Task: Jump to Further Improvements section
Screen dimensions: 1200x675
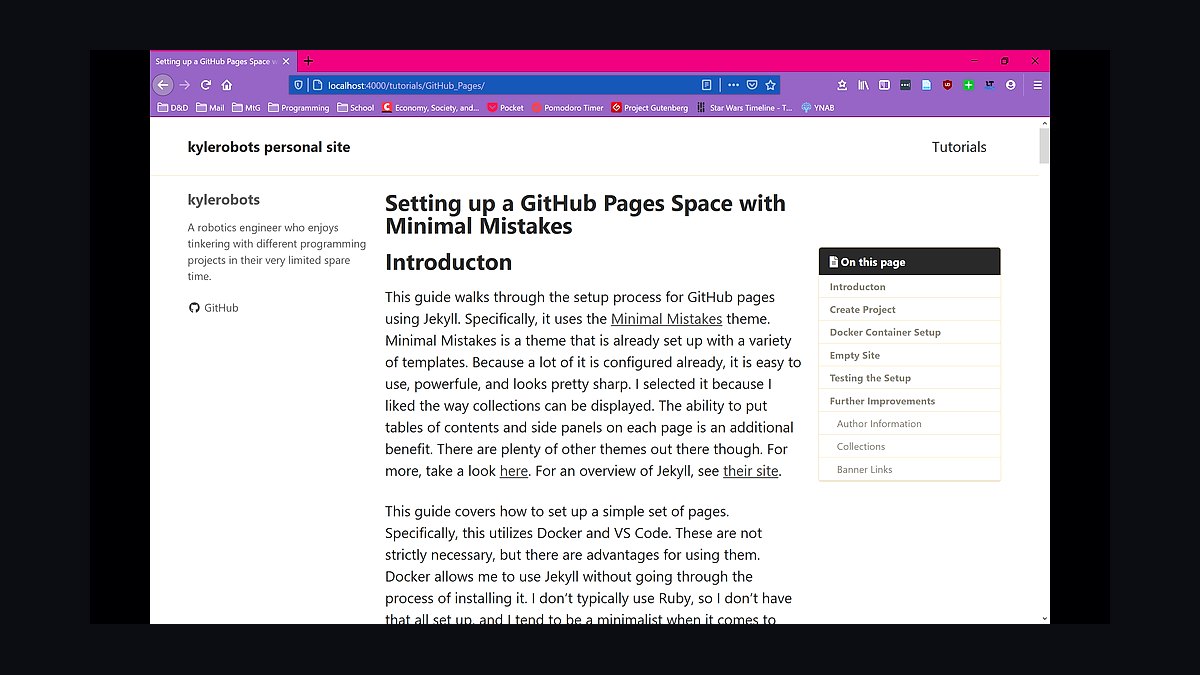Action: pyautogui.click(x=909, y=401)
